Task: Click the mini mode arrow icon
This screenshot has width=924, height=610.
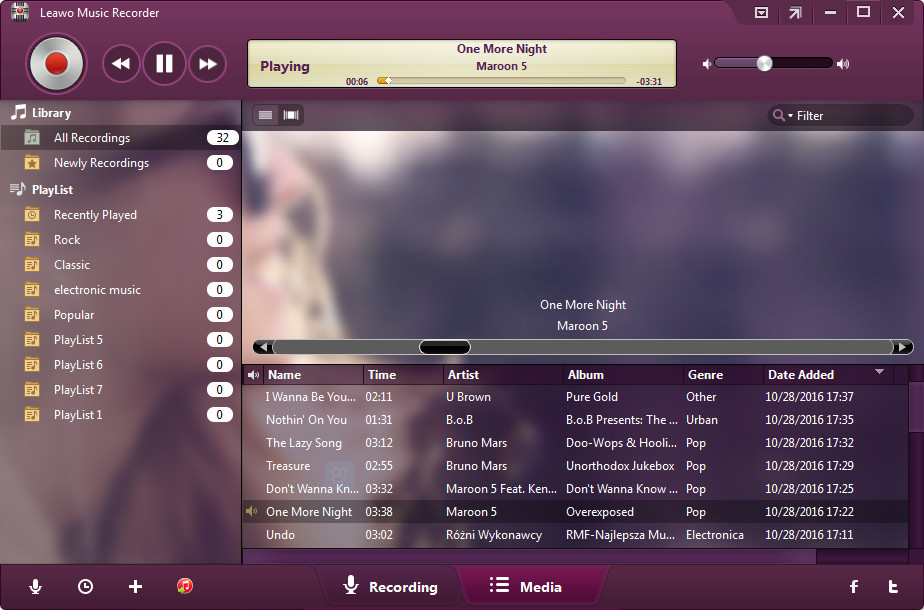Action: (x=796, y=12)
